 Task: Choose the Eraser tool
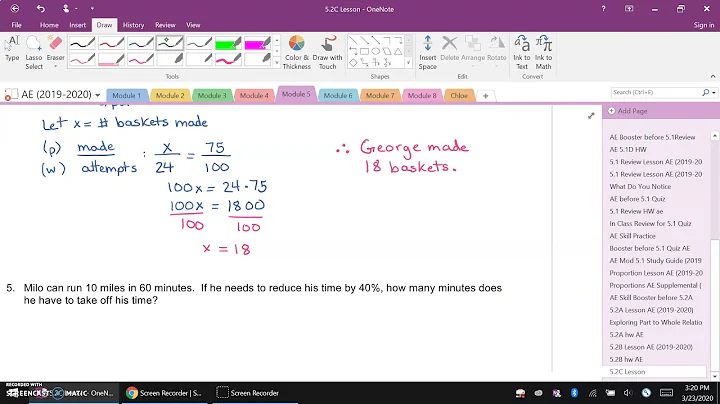[x=56, y=49]
